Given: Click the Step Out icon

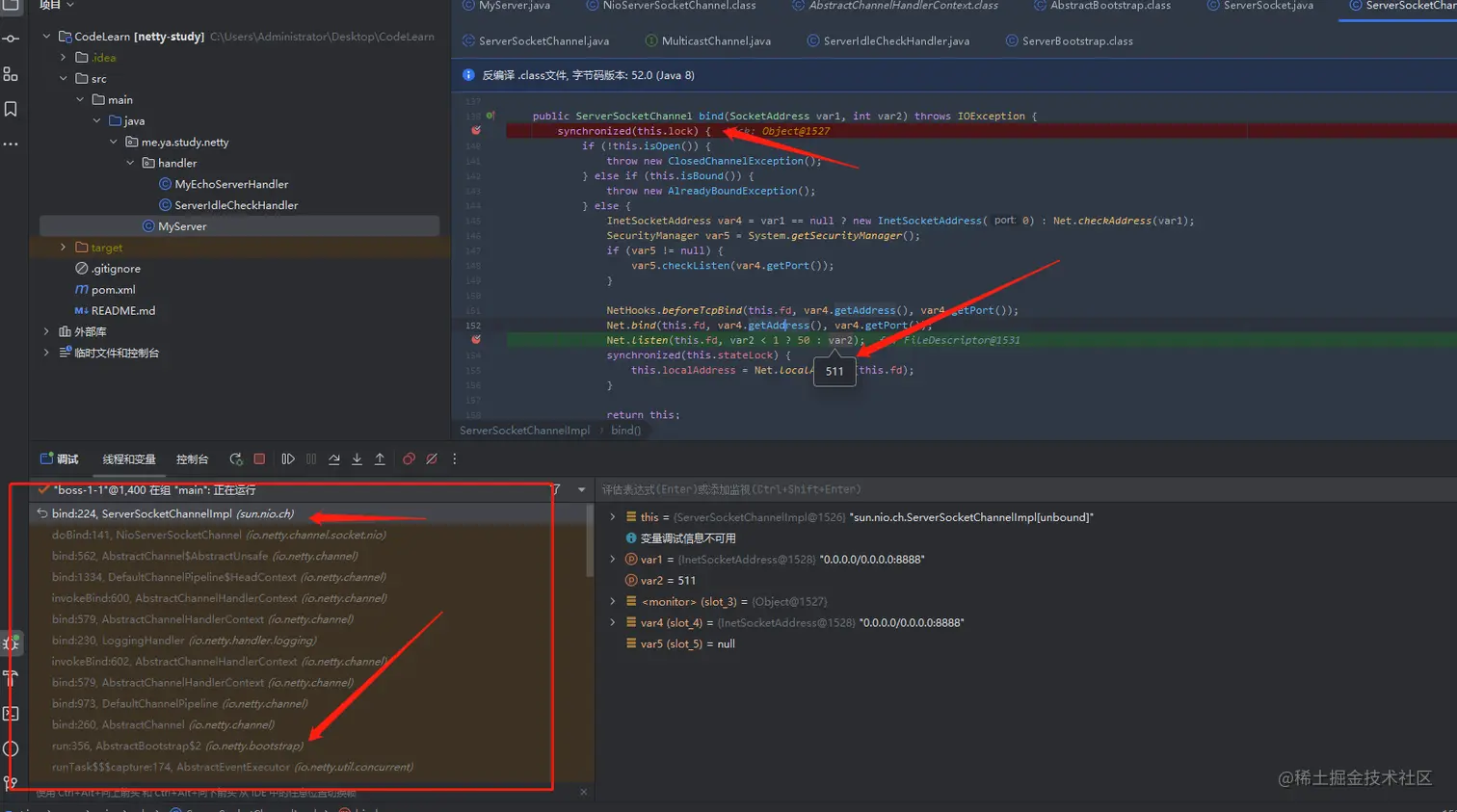Looking at the screenshot, I should pos(380,459).
